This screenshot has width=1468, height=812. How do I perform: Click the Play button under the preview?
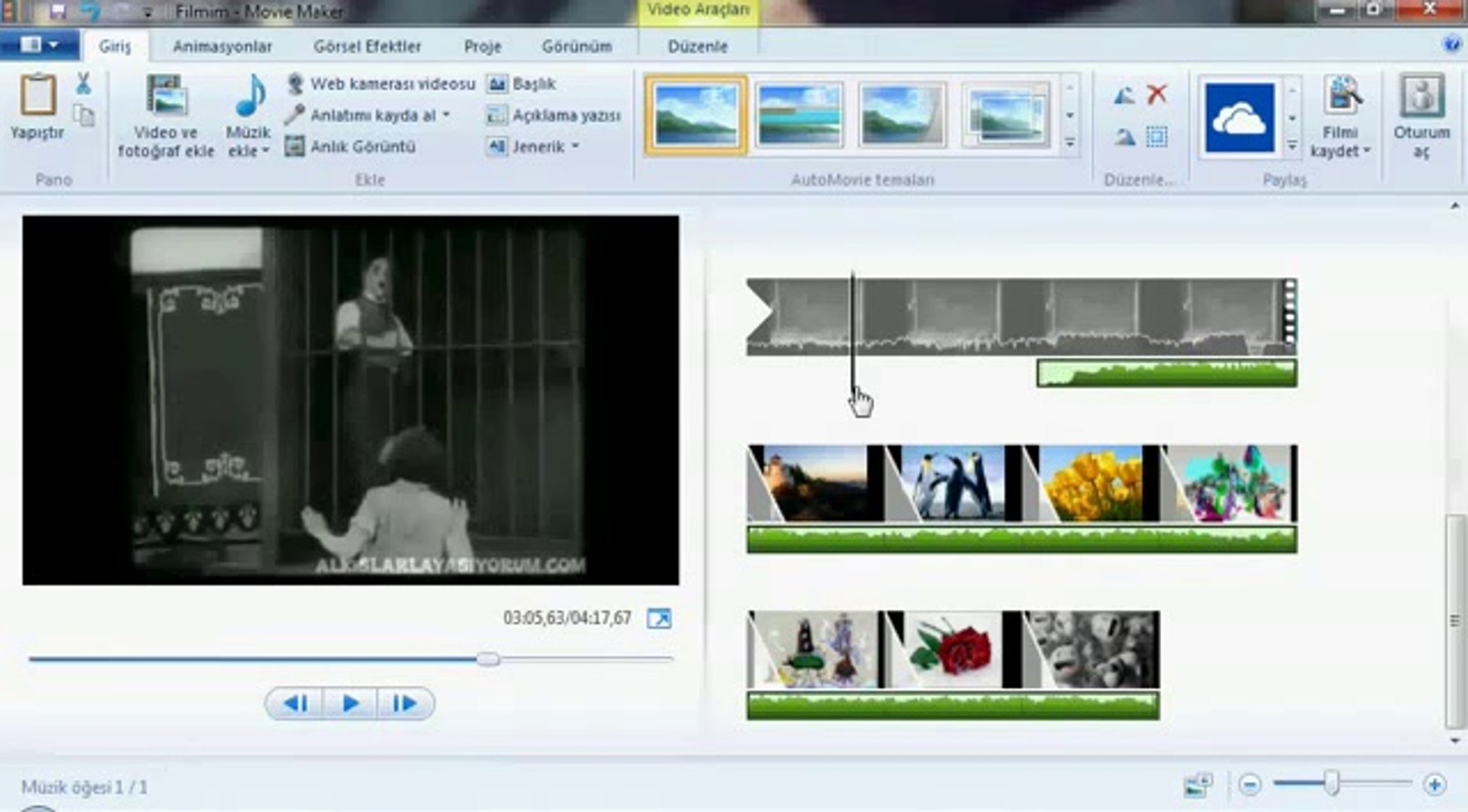point(350,704)
